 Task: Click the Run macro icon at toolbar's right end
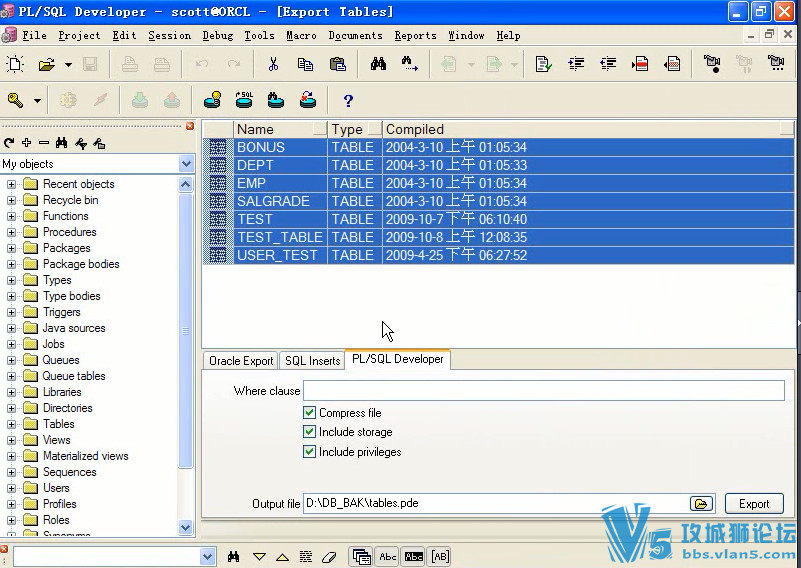tap(776, 64)
